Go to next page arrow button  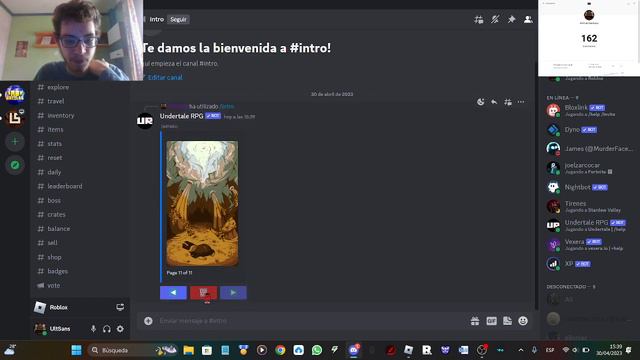(x=233, y=293)
